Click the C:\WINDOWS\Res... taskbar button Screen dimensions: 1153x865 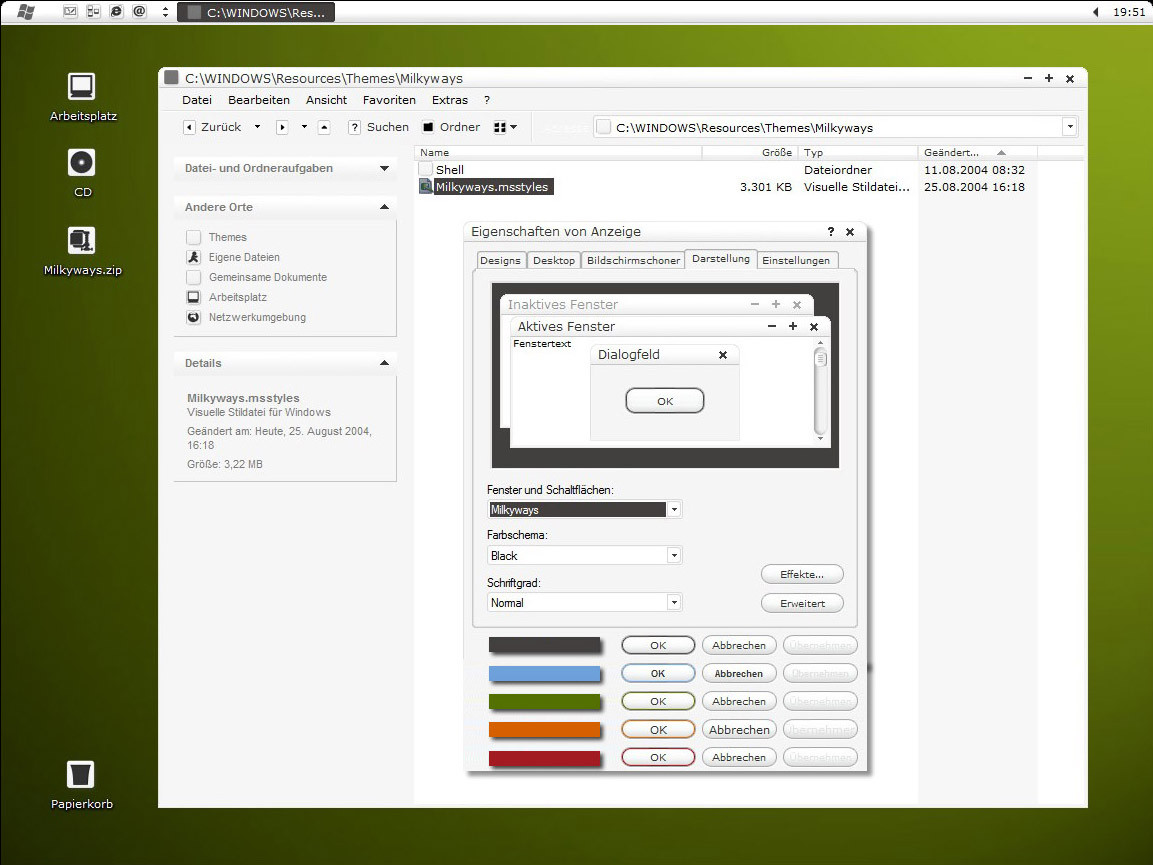coord(256,12)
